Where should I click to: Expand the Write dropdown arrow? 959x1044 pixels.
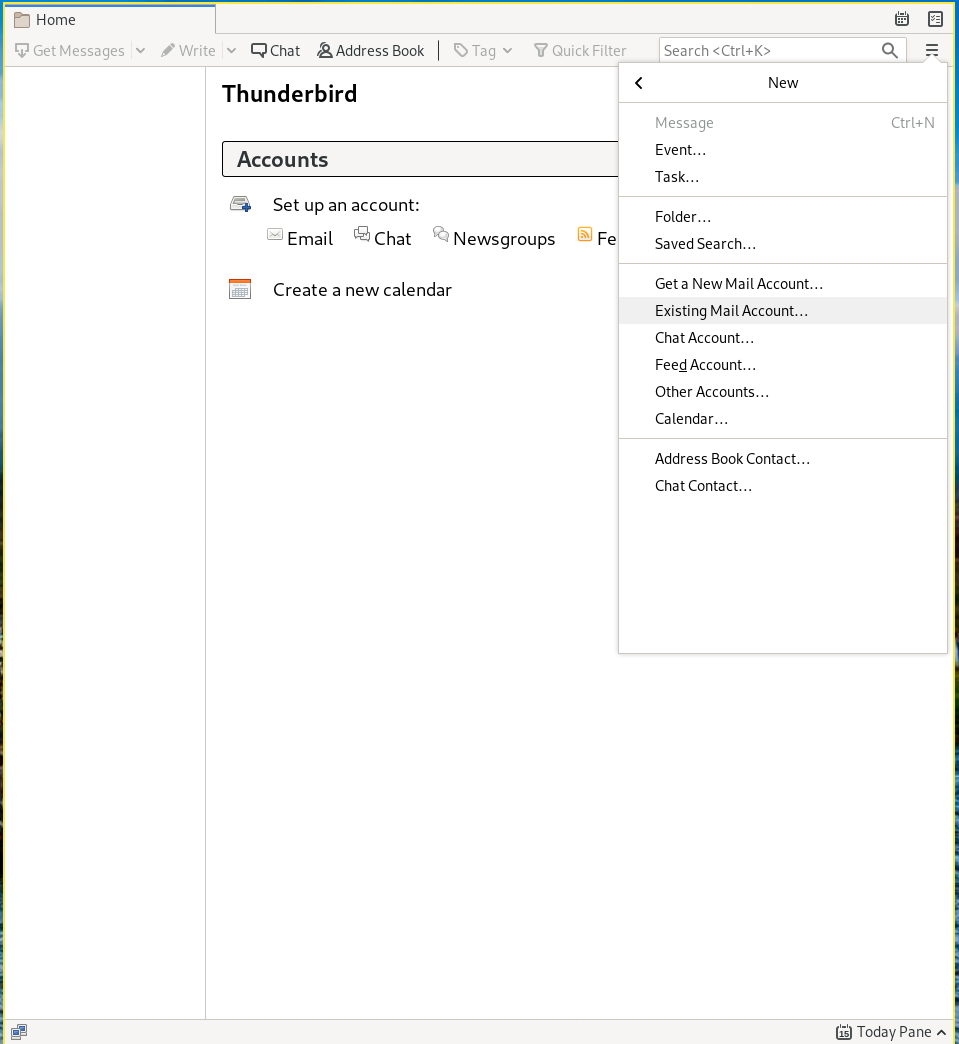point(231,50)
